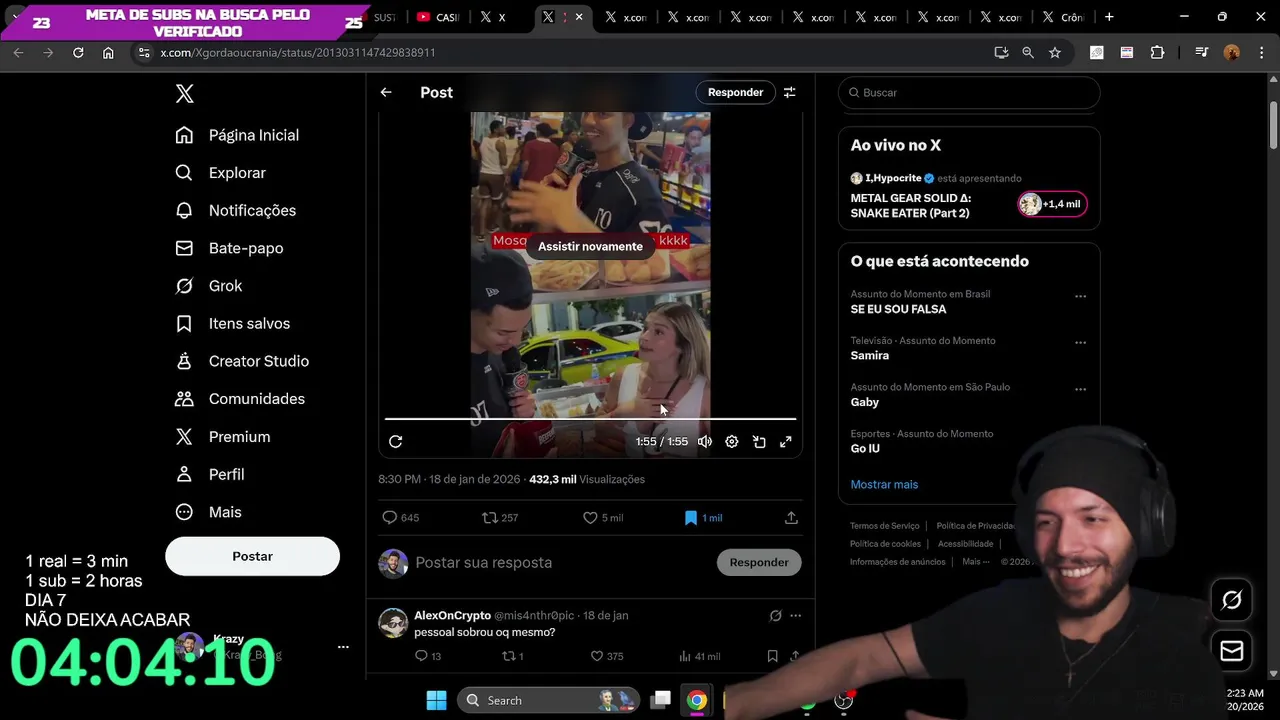Viewport: 1280px width, 720px height.
Task: Click Mostrar mais under trends
Action: (884, 484)
